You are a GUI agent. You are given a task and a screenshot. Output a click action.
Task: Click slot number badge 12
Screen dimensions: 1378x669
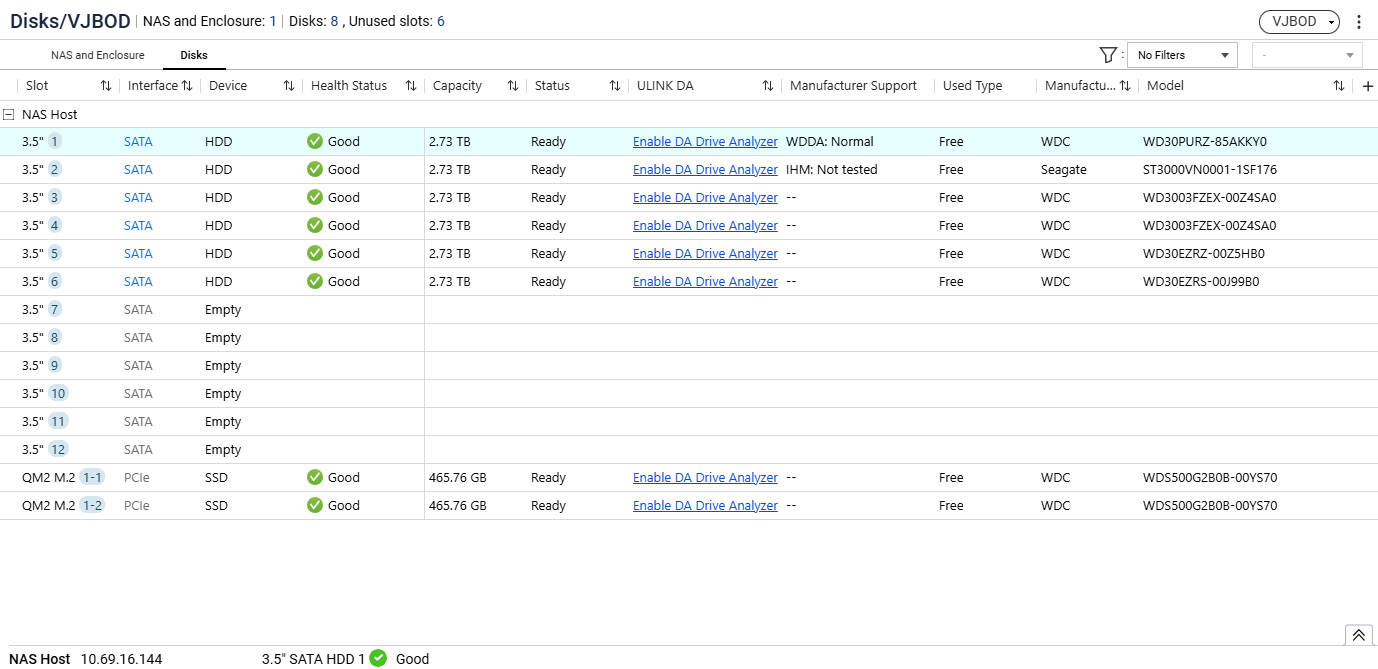(59, 449)
